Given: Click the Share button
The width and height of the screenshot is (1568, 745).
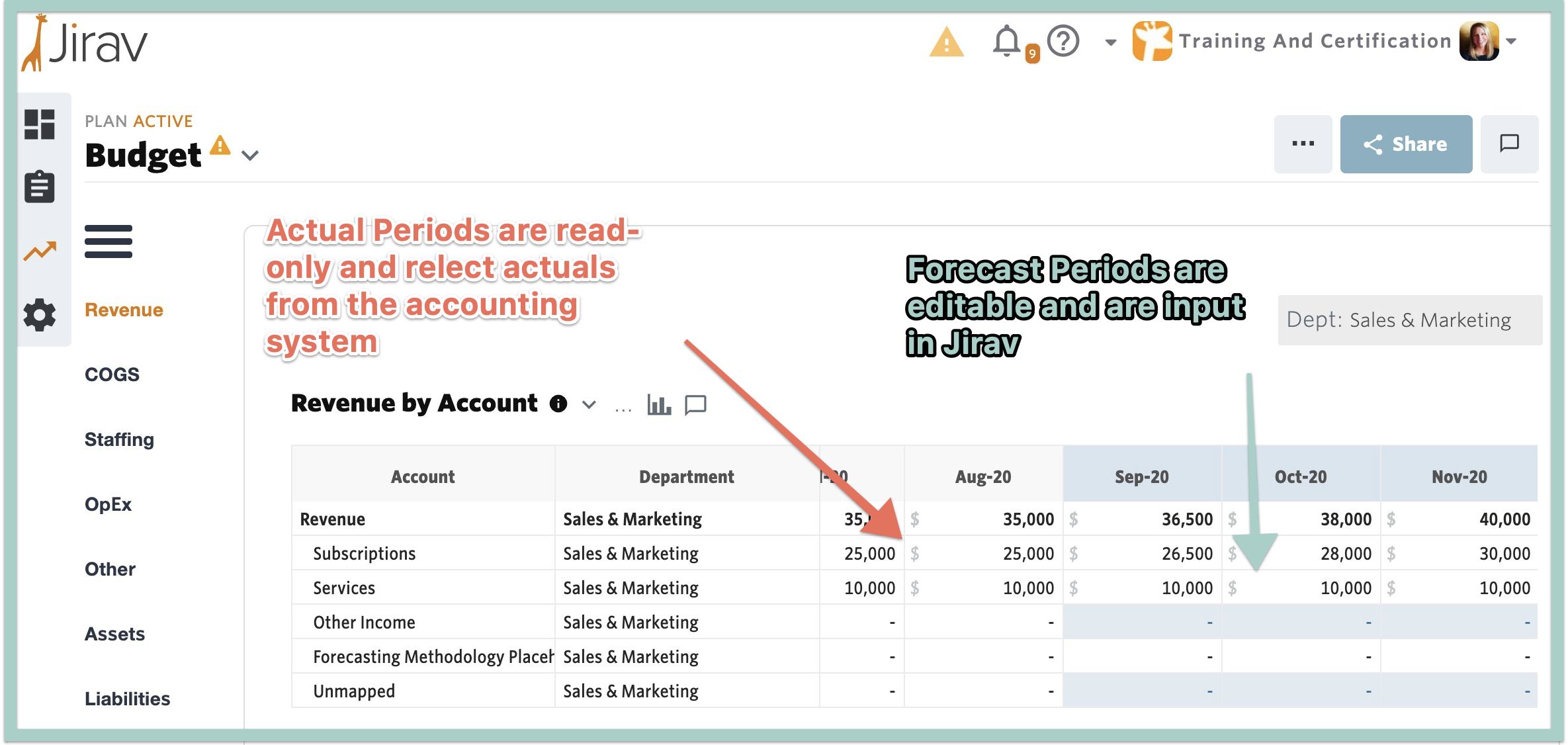Looking at the screenshot, I should point(1407,144).
